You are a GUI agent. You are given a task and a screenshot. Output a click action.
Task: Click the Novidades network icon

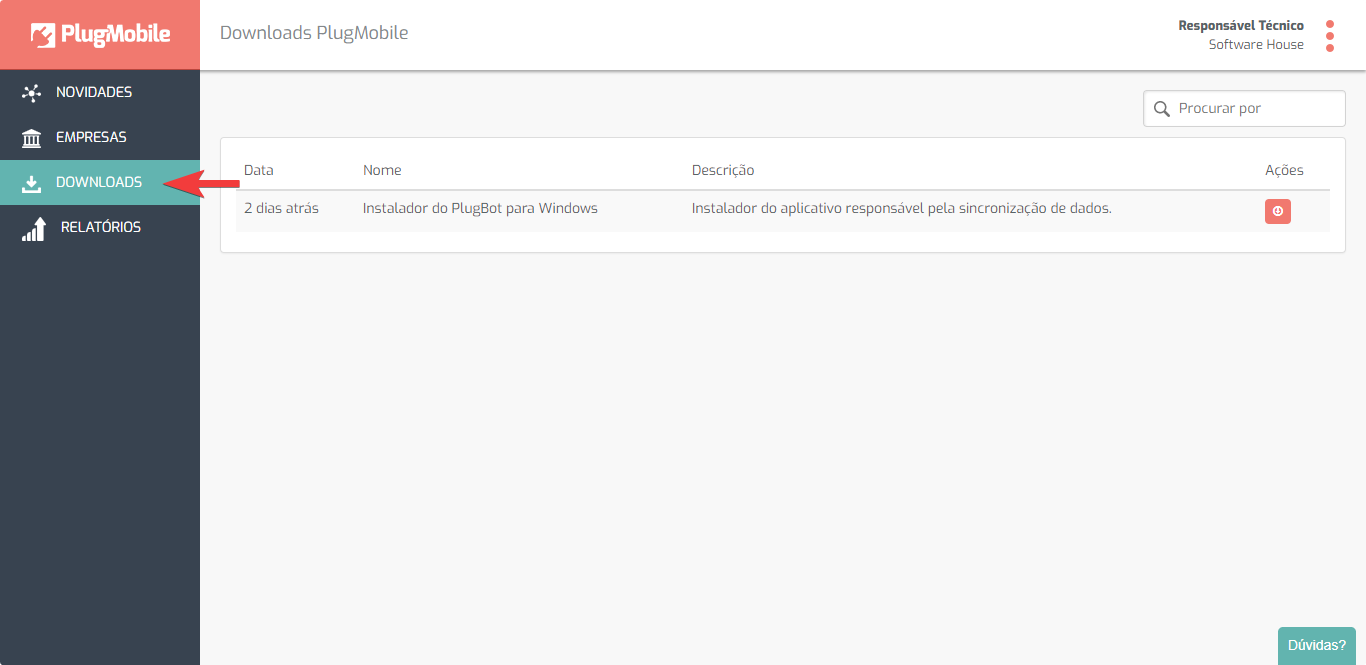[31, 93]
